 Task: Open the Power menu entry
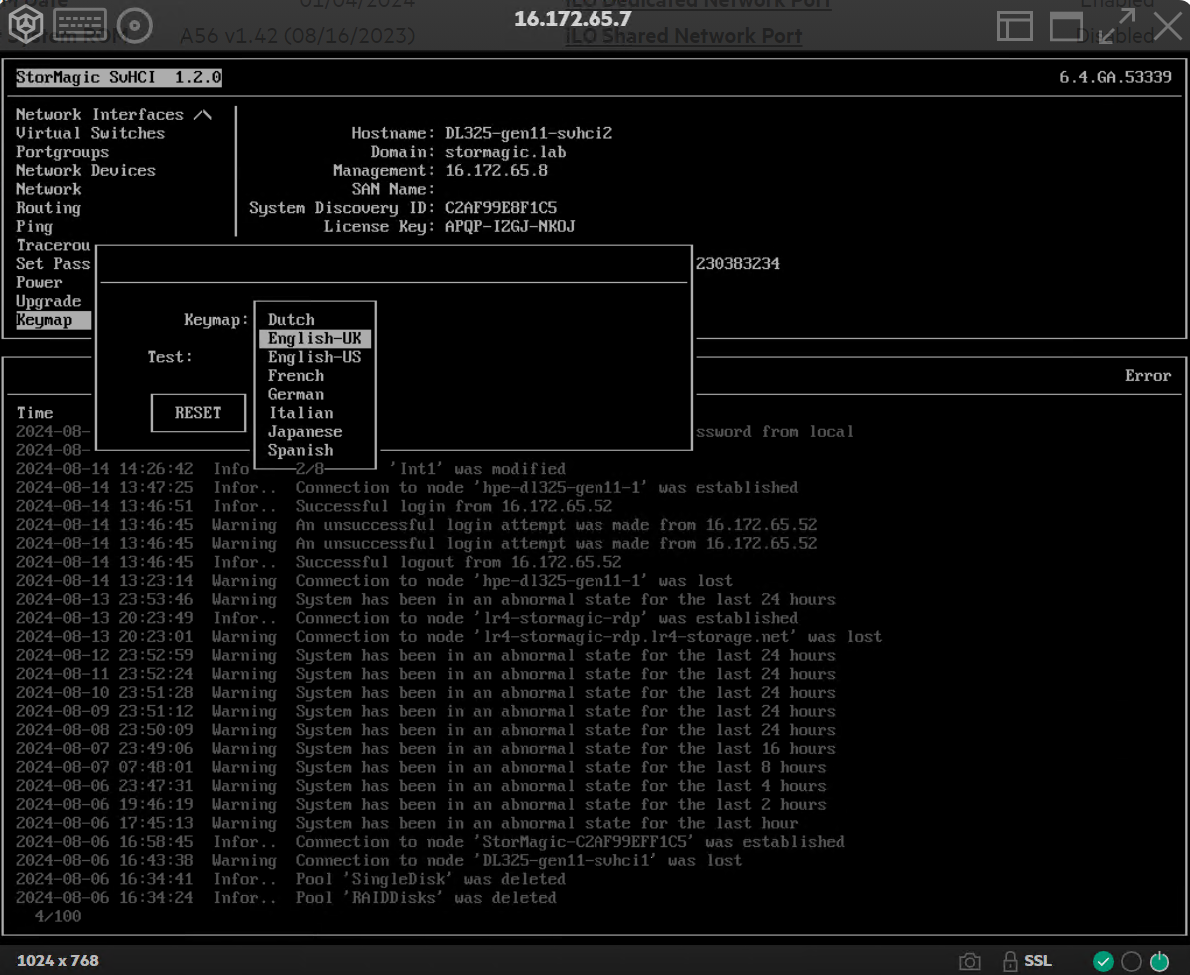39,282
